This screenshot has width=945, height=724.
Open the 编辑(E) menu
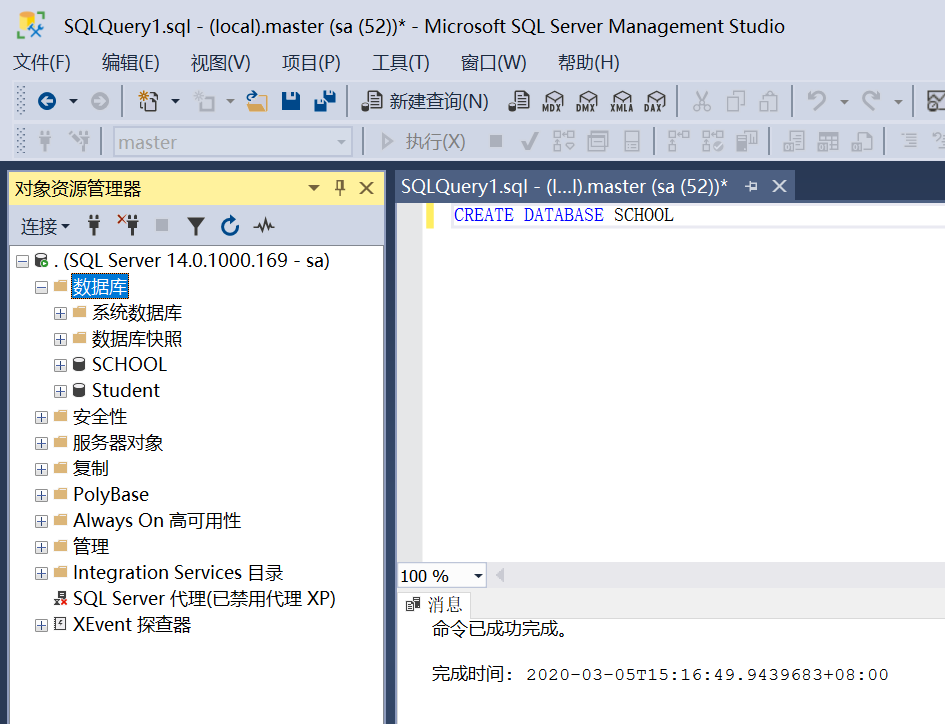131,63
